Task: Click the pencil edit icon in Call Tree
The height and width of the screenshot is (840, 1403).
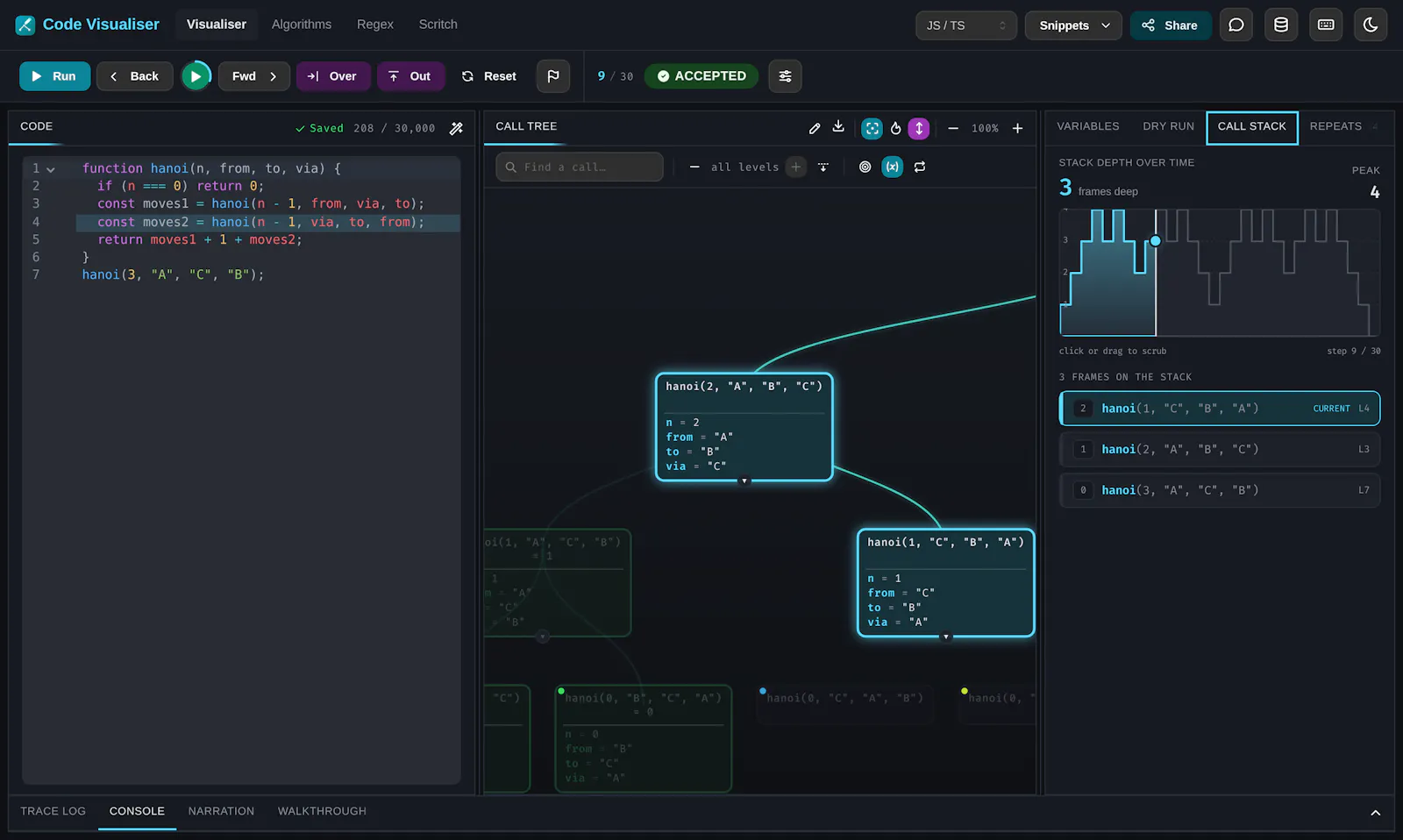Action: [x=815, y=128]
